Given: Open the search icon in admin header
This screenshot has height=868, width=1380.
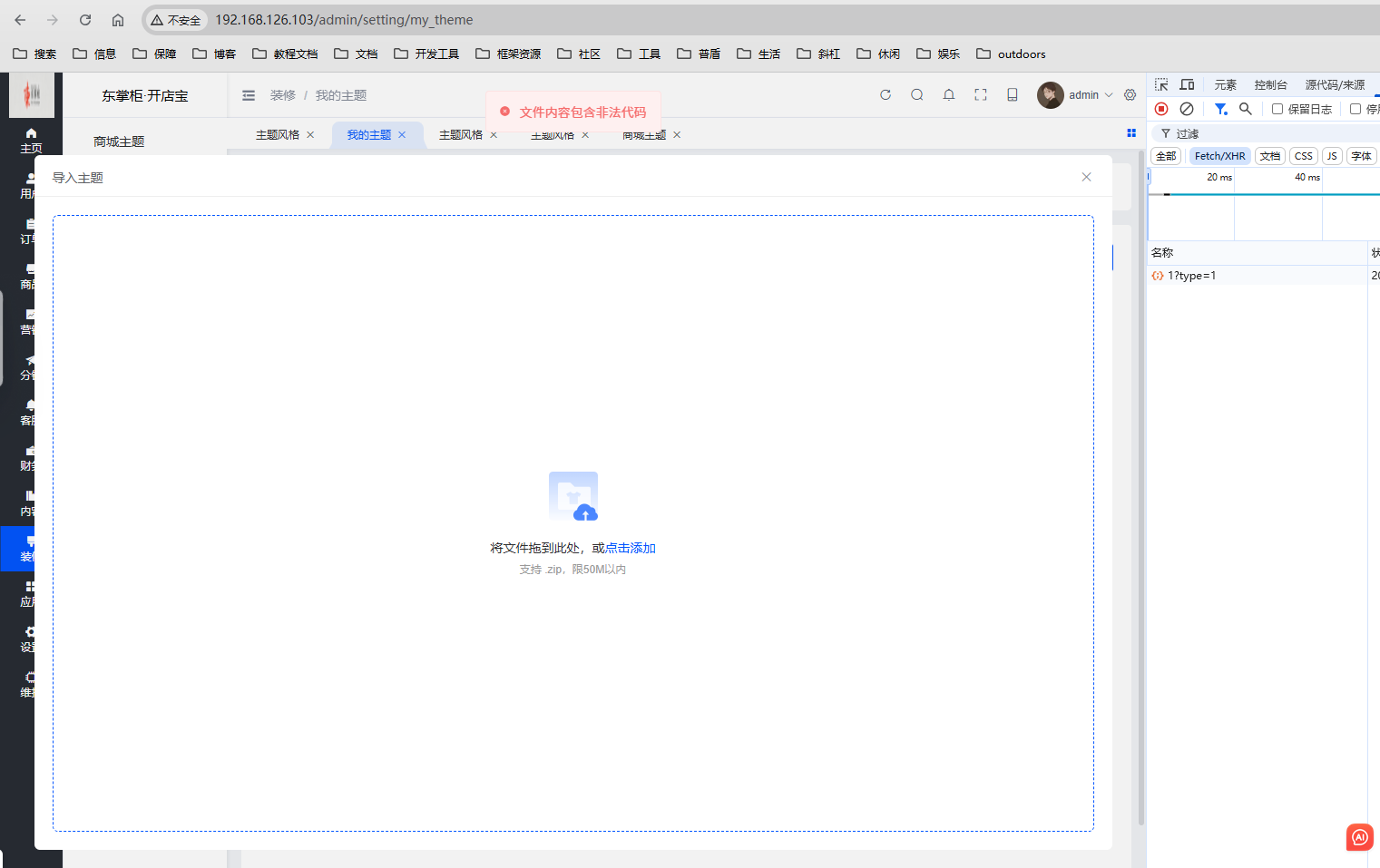Looking at the screenshot, I should tap(917, 94).
